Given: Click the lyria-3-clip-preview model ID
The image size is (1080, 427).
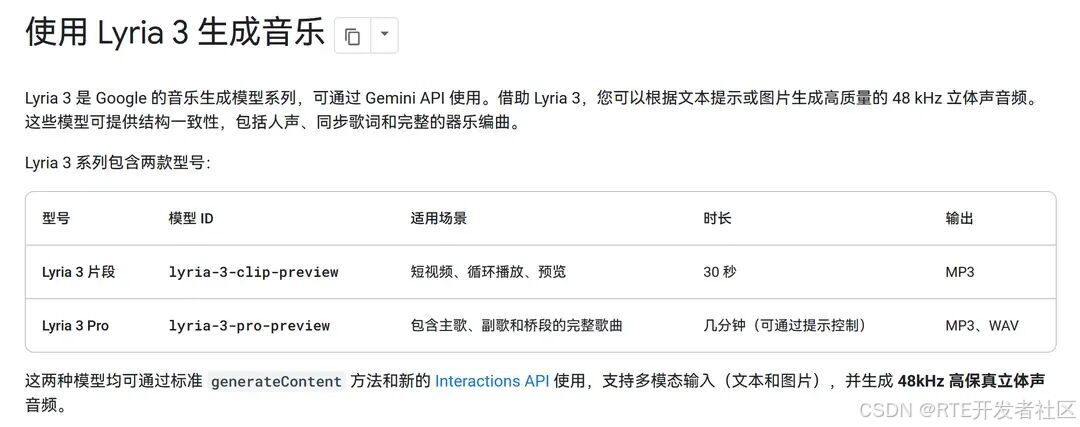Looking at the screenshot, I should 253,272.
